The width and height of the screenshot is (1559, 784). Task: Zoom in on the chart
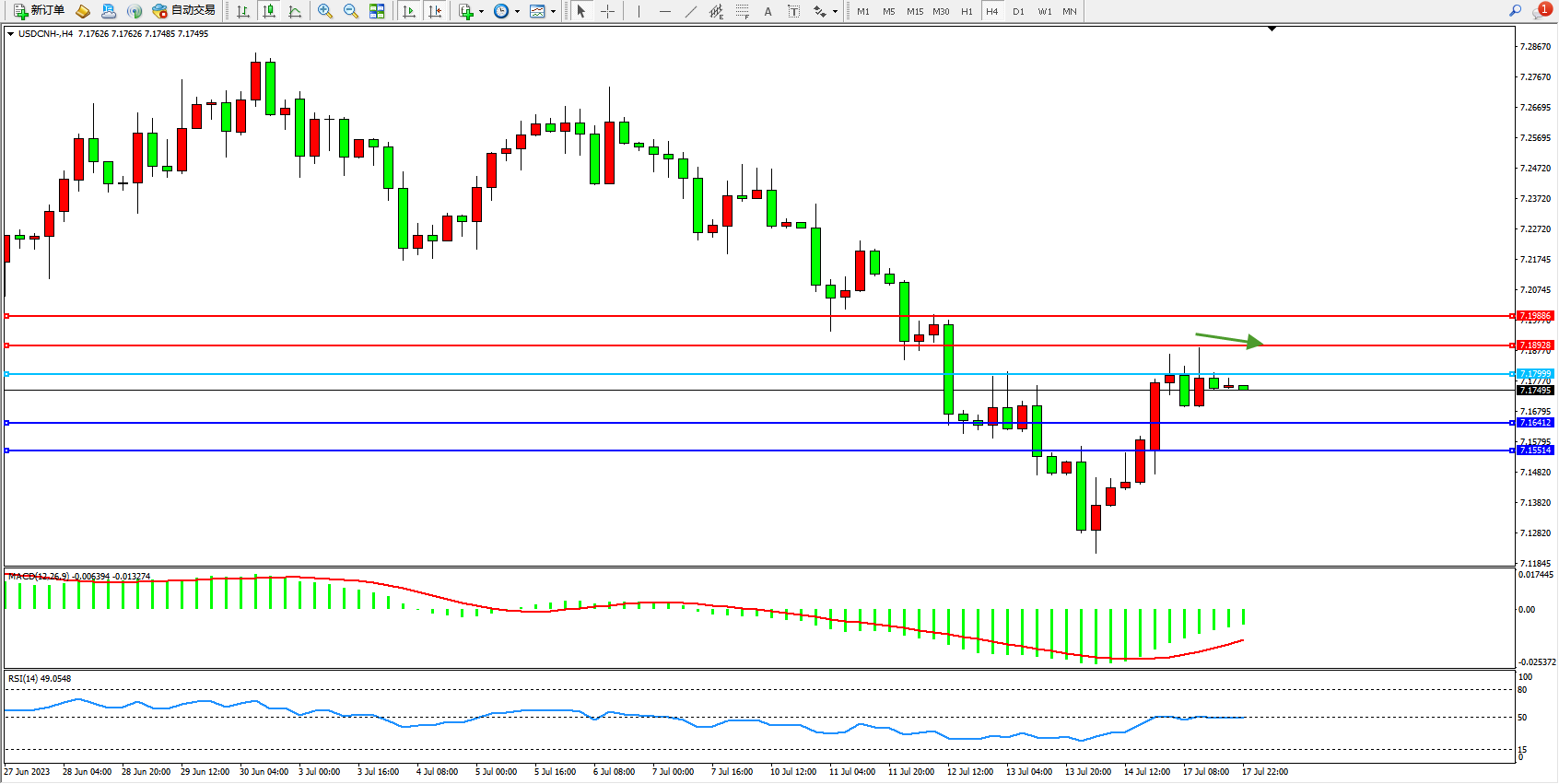[x=325, y=11]
